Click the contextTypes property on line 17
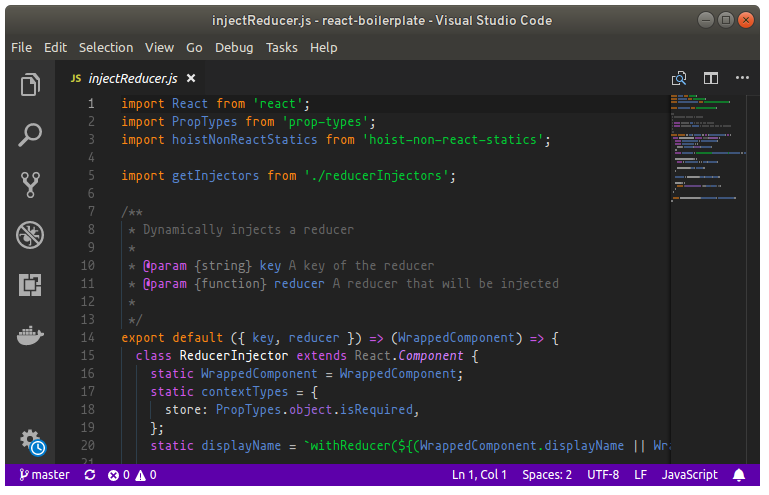769x495 pixels. (245, 391)
